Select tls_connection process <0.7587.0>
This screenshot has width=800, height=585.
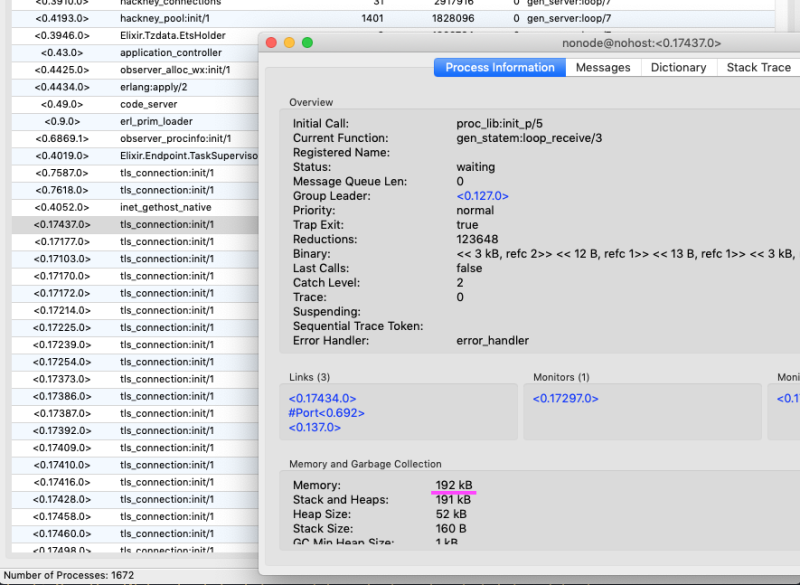pos(130,173)
